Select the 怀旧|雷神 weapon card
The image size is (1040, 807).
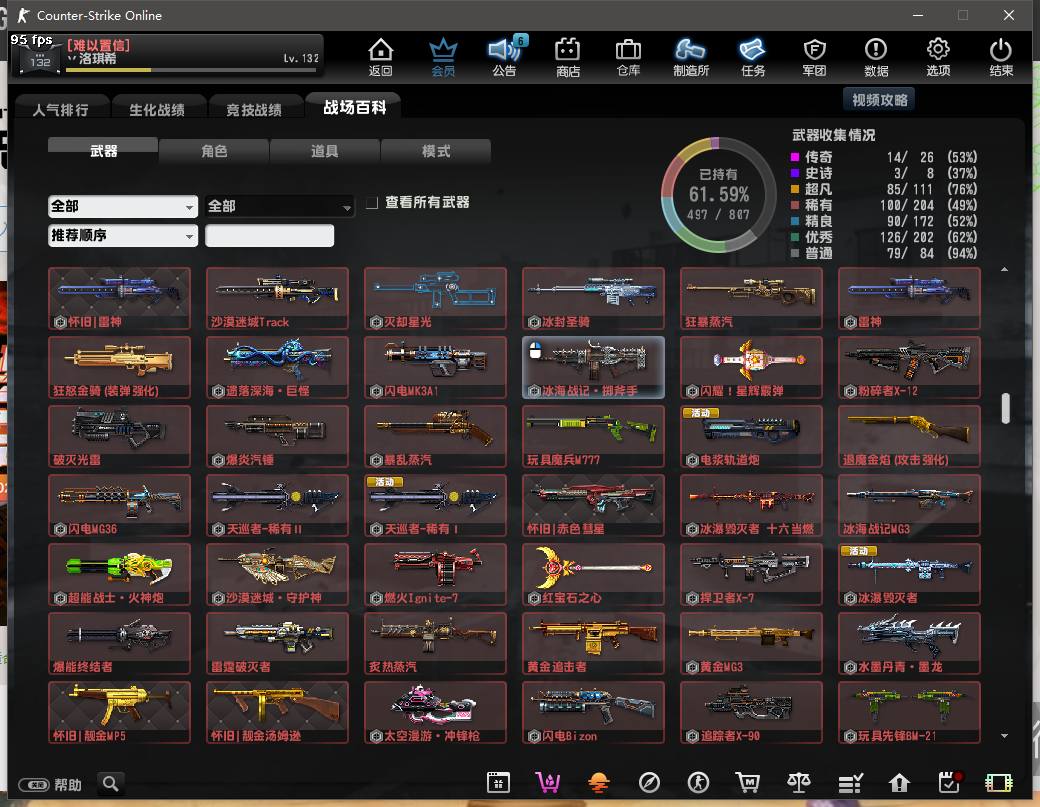point(119,298)
